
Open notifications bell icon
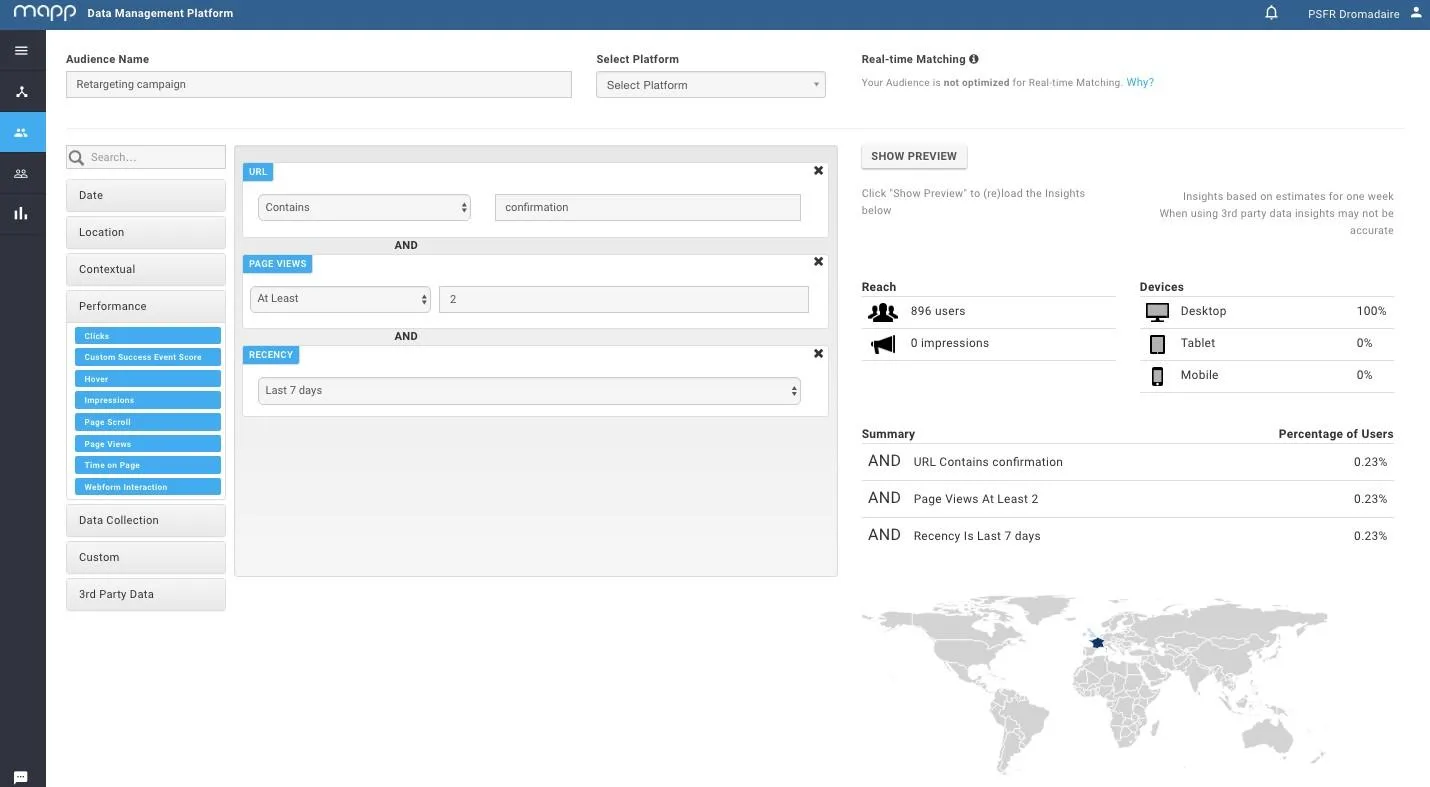click(x=1271, y=14)
